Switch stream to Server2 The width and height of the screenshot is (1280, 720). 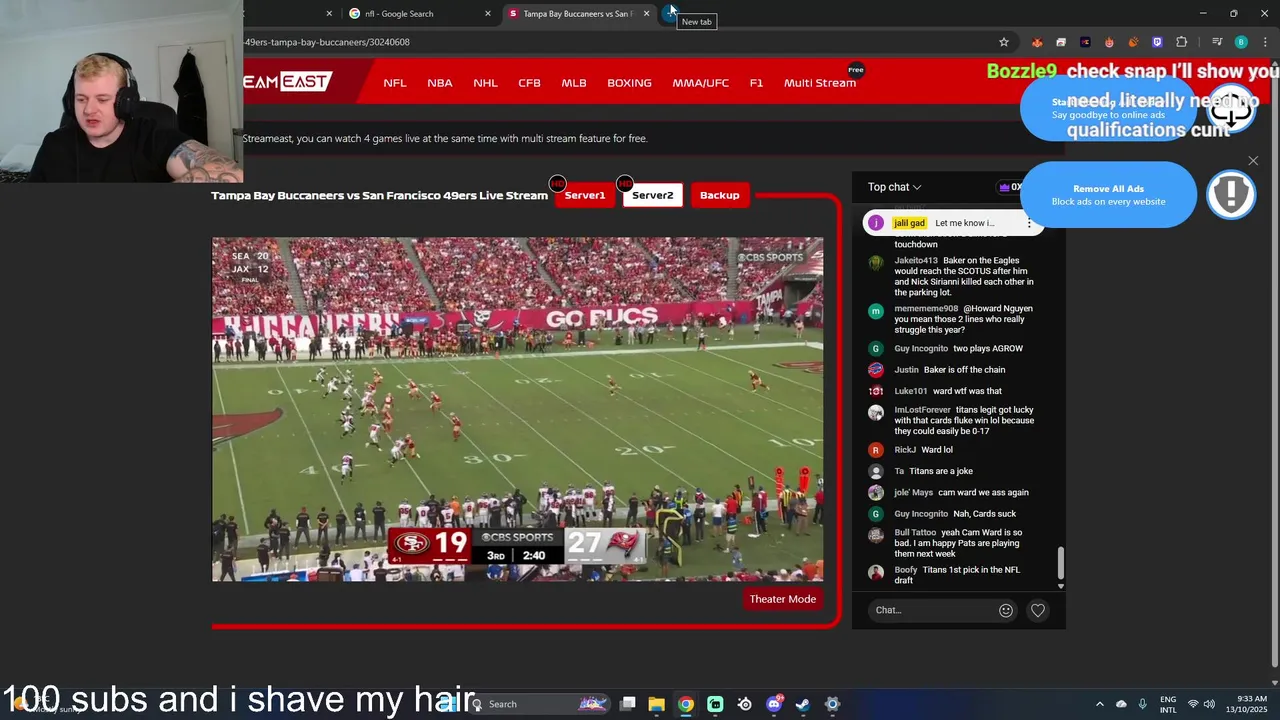click(652, 195)
